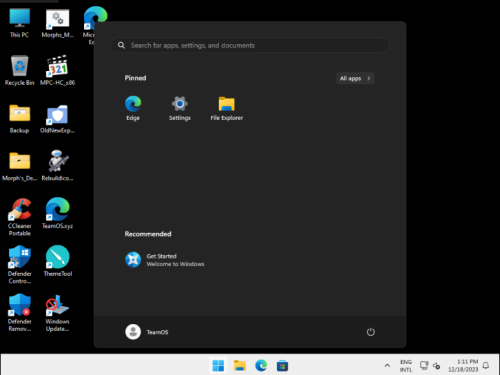The image size is (500, 375).
Task: Open pinned File Explorer in Start menu
Action: 227,108
